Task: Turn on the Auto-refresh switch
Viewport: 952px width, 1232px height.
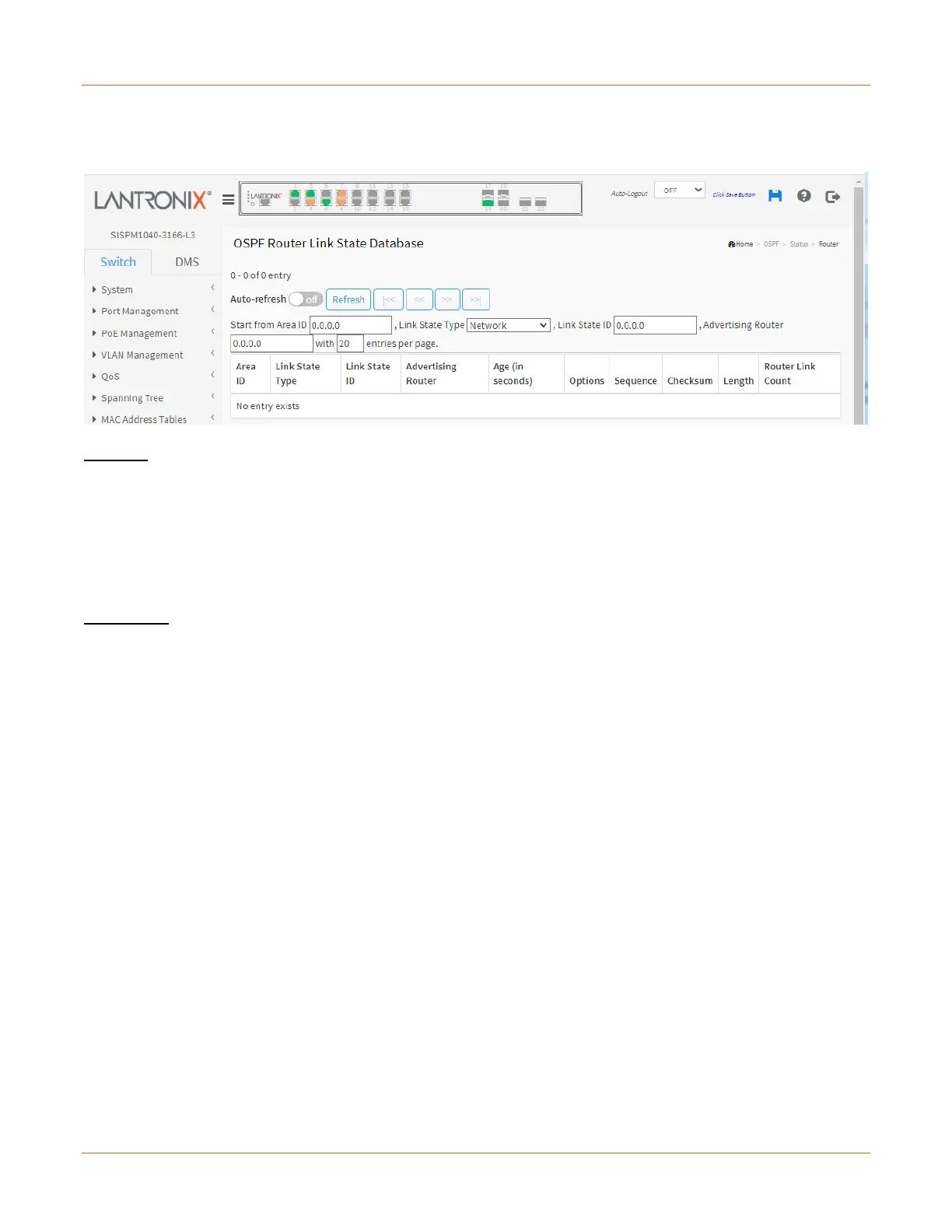Action: coord(306,299)
